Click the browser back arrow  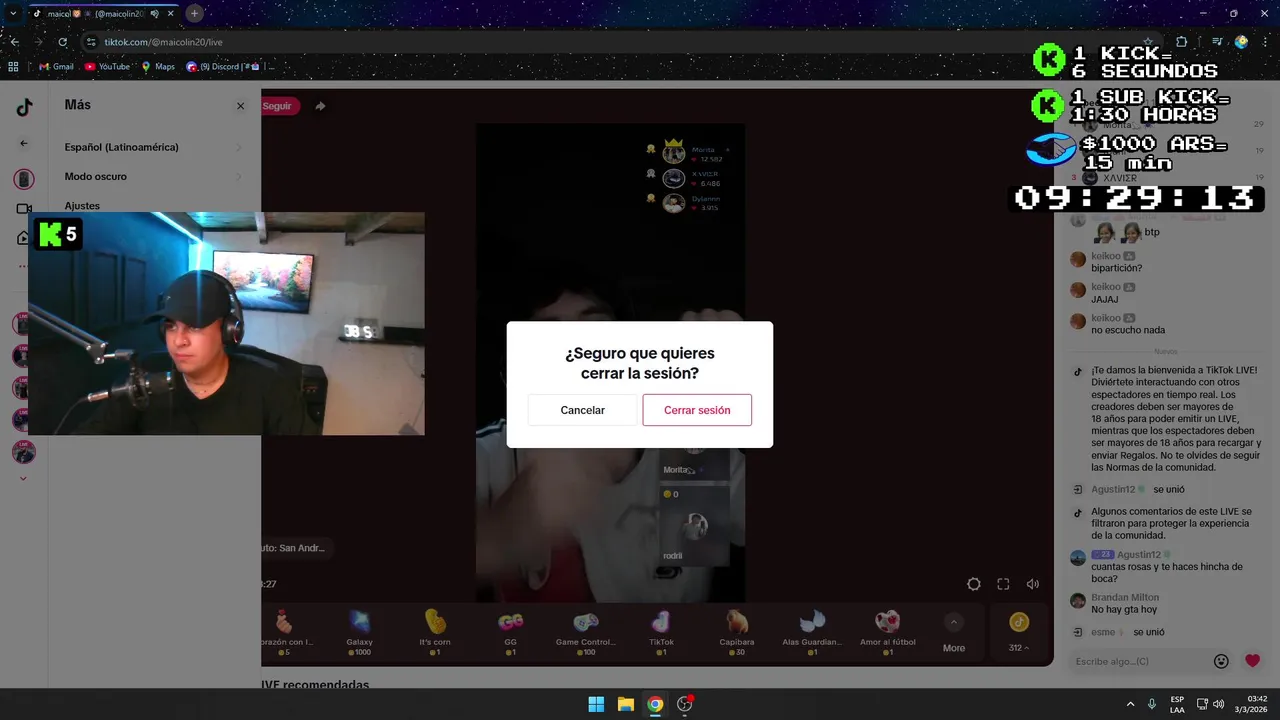pyautogui.click(x=14, y=42)
